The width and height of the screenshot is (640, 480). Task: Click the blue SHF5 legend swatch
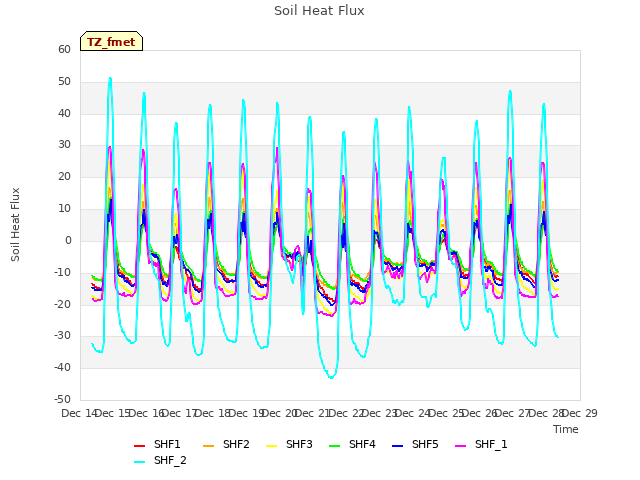398,446
